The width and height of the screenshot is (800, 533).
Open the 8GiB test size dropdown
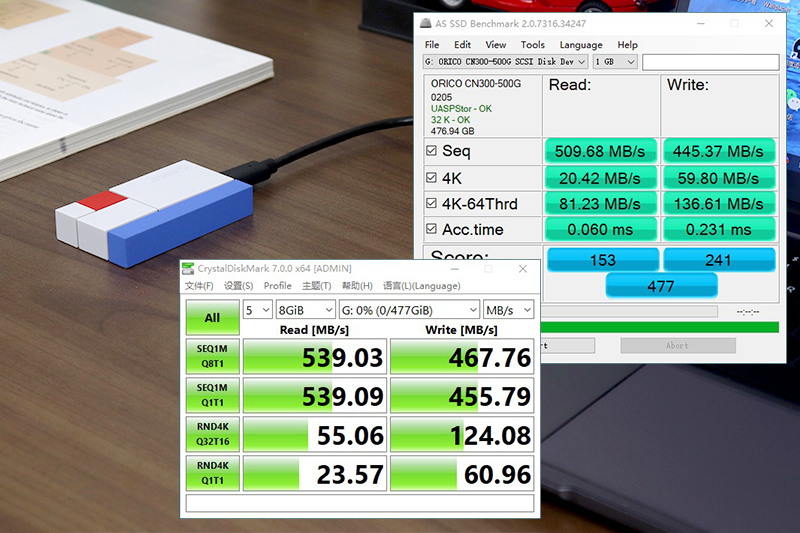pyautogui.click(x=305, y=310)
